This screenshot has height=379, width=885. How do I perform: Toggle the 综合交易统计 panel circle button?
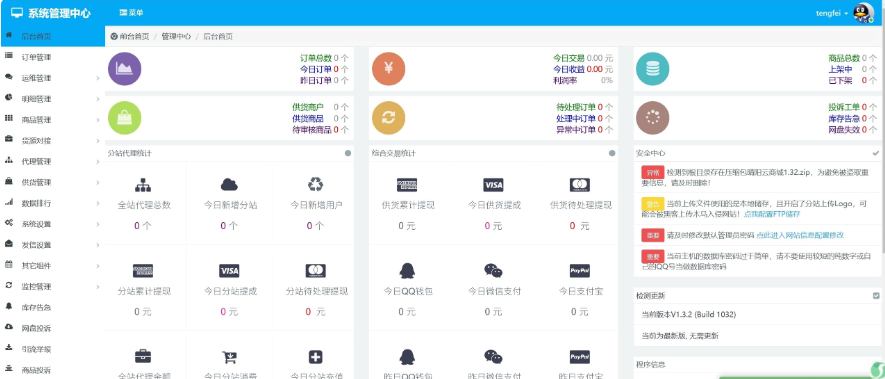612,153
